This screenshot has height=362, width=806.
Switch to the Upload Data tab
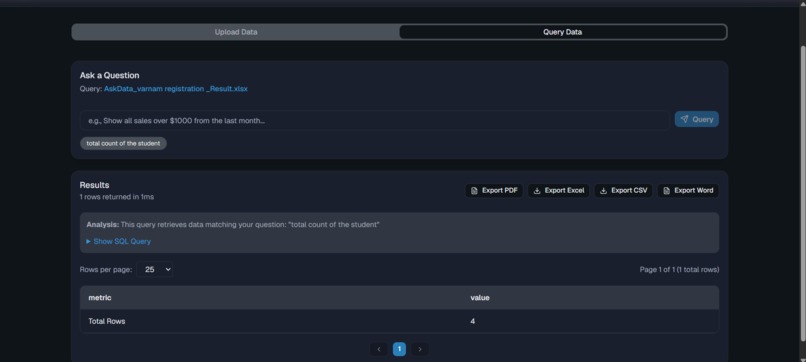(236, 32)
